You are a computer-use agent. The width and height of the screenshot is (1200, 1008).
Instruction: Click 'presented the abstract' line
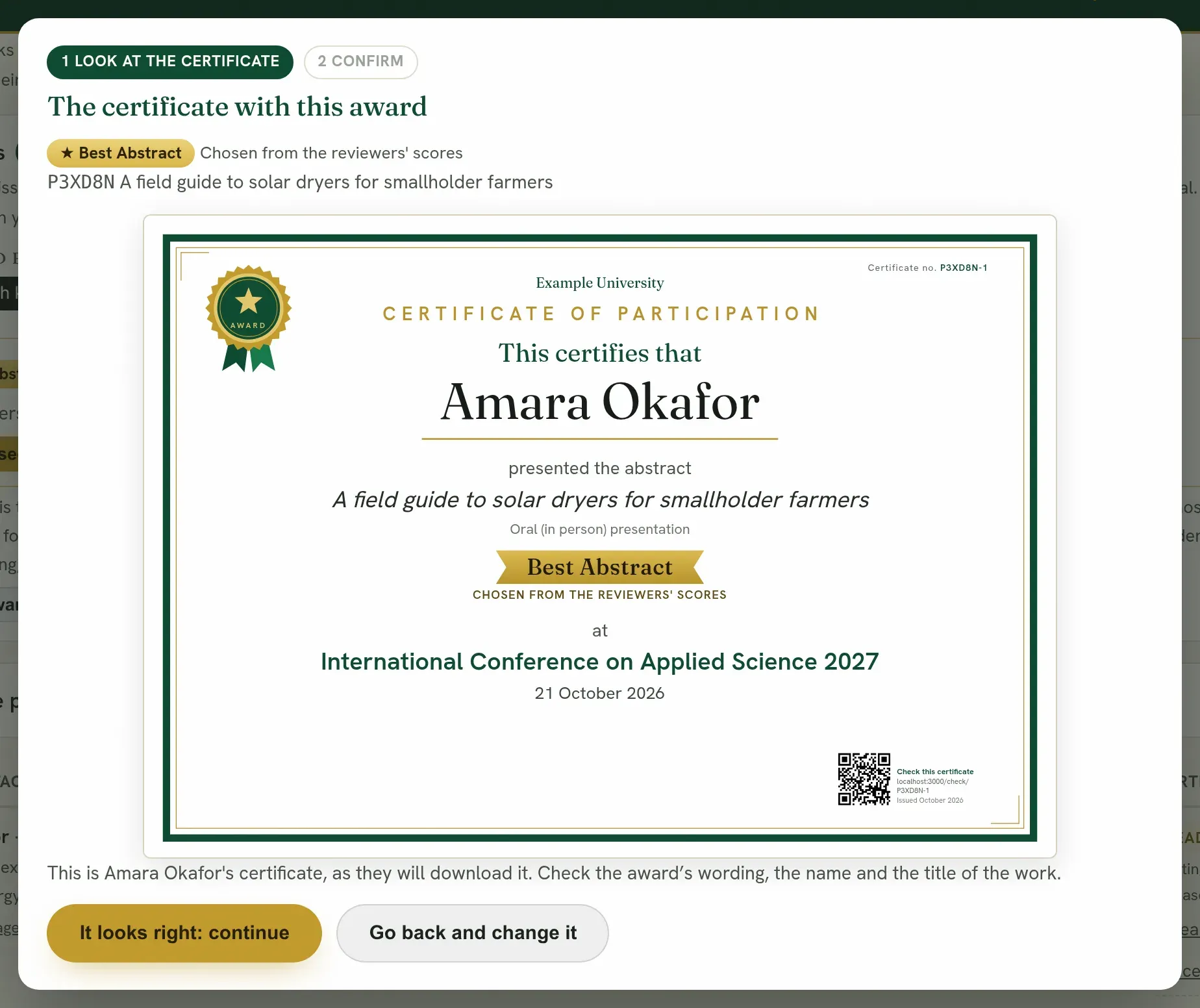tap(600, 468)
